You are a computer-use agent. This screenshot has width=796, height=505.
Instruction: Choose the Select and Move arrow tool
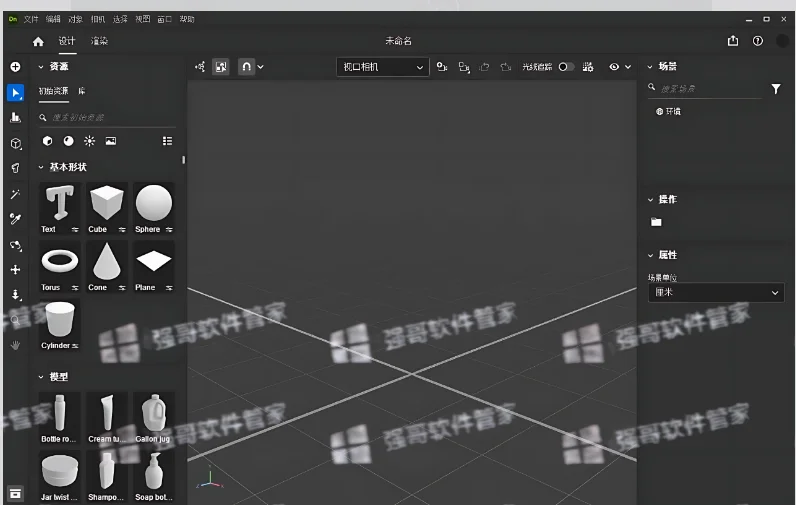tap(15, 93)
